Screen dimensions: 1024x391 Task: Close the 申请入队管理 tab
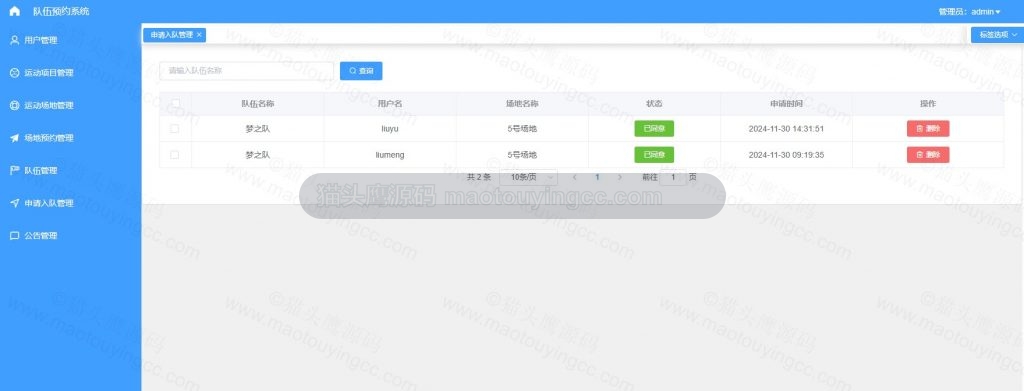click(199, 35)
